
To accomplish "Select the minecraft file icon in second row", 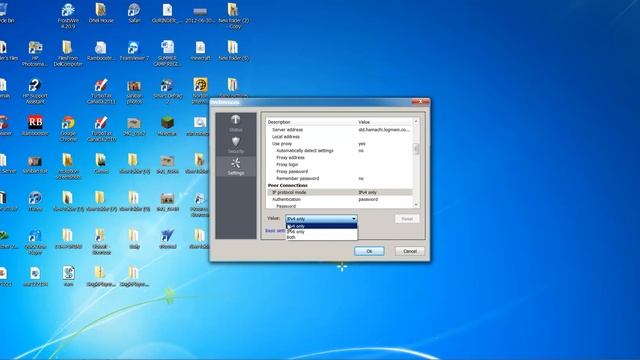I will point(200,51).
